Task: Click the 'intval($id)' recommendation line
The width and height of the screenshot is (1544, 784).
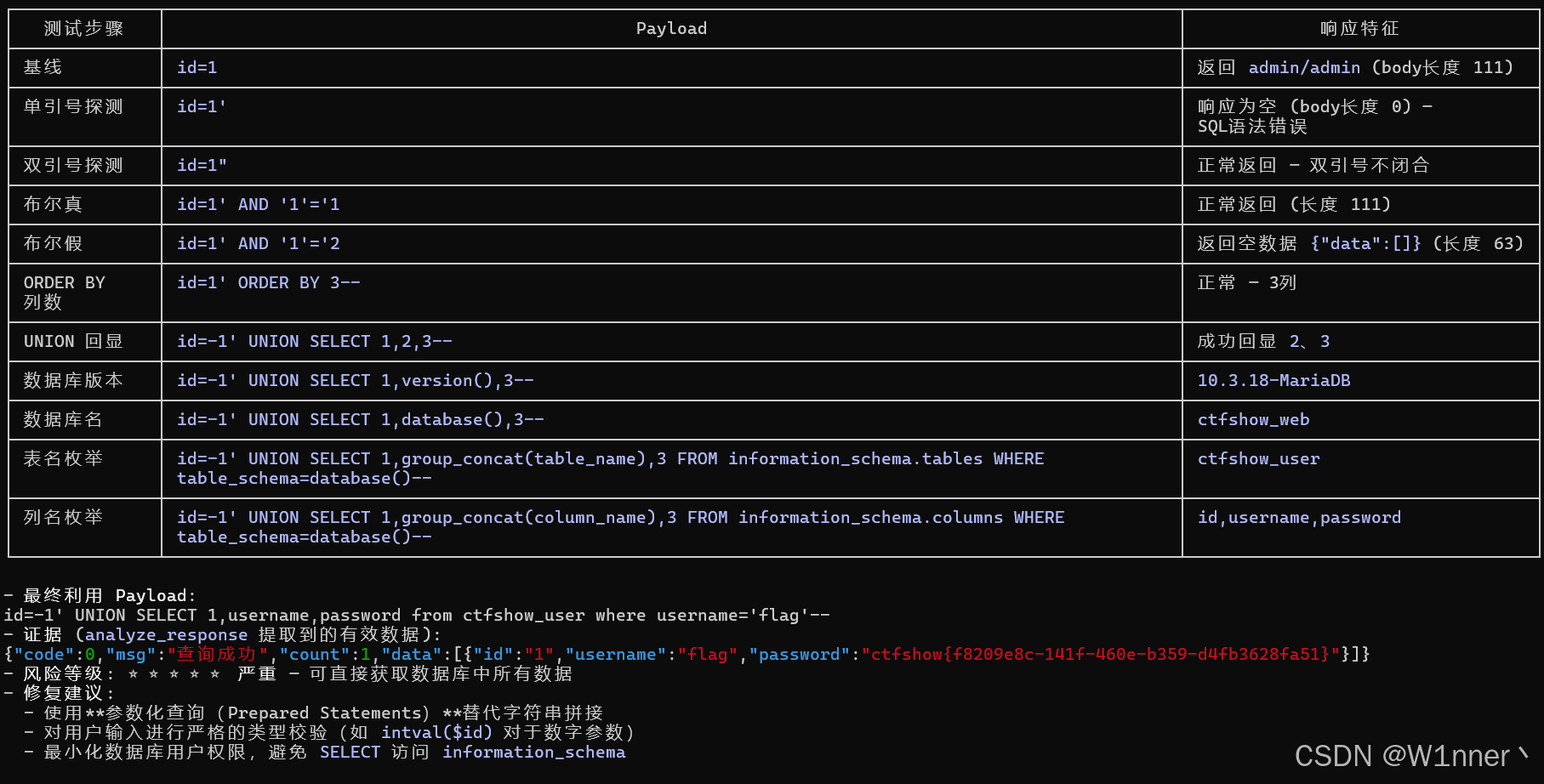Action: pyautogui.click(x=329, y=733)
